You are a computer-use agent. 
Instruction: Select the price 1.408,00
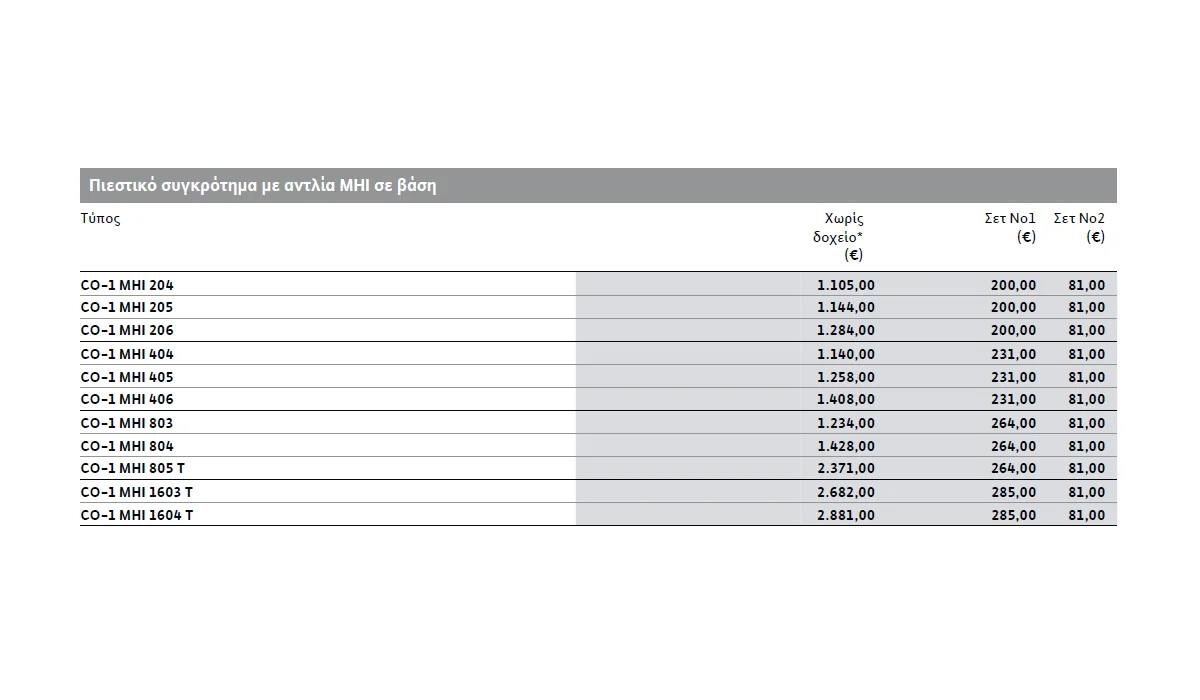click(x=846, y=399)
